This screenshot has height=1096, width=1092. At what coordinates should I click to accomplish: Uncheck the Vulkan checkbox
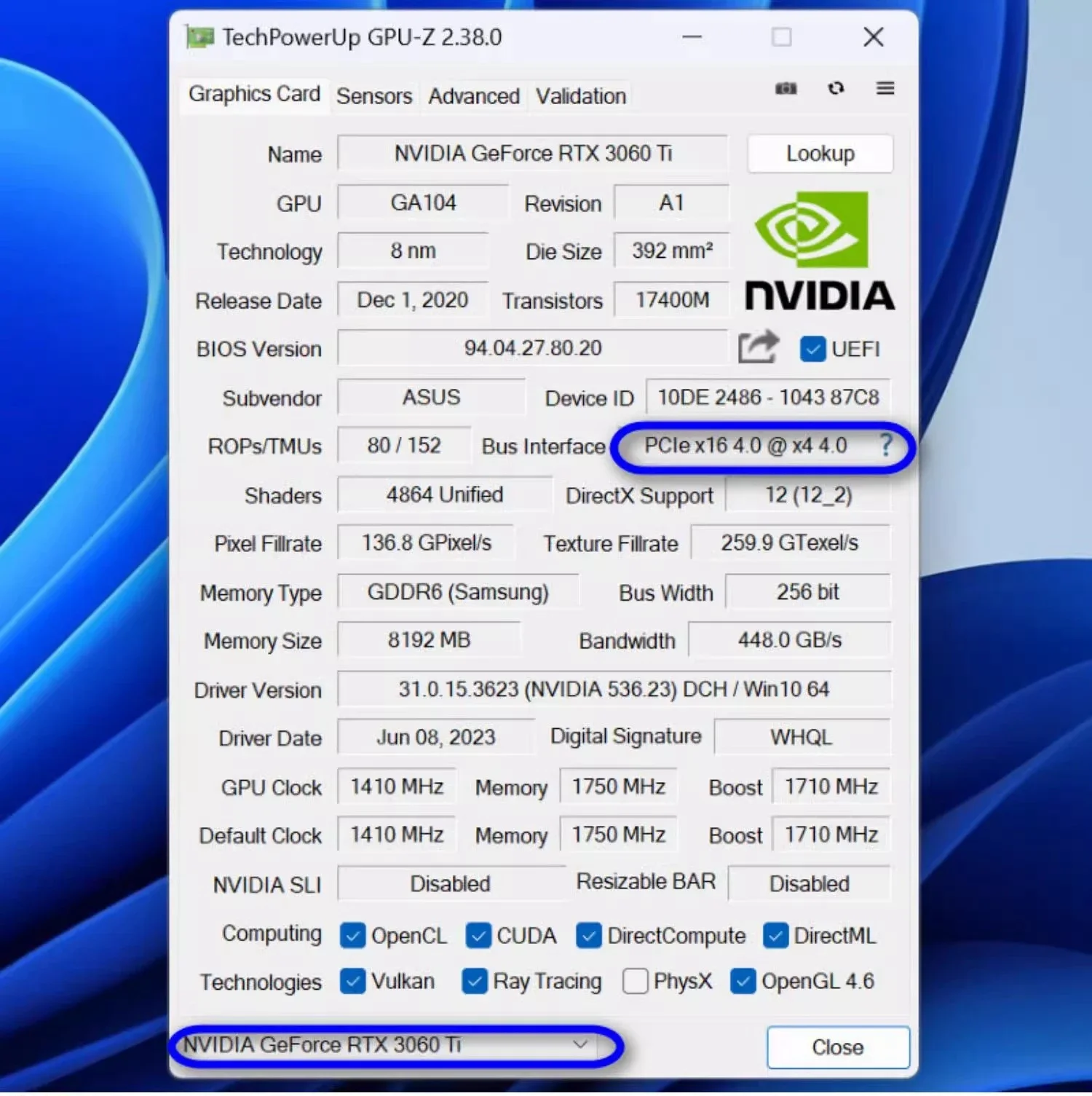click(353, 982)
